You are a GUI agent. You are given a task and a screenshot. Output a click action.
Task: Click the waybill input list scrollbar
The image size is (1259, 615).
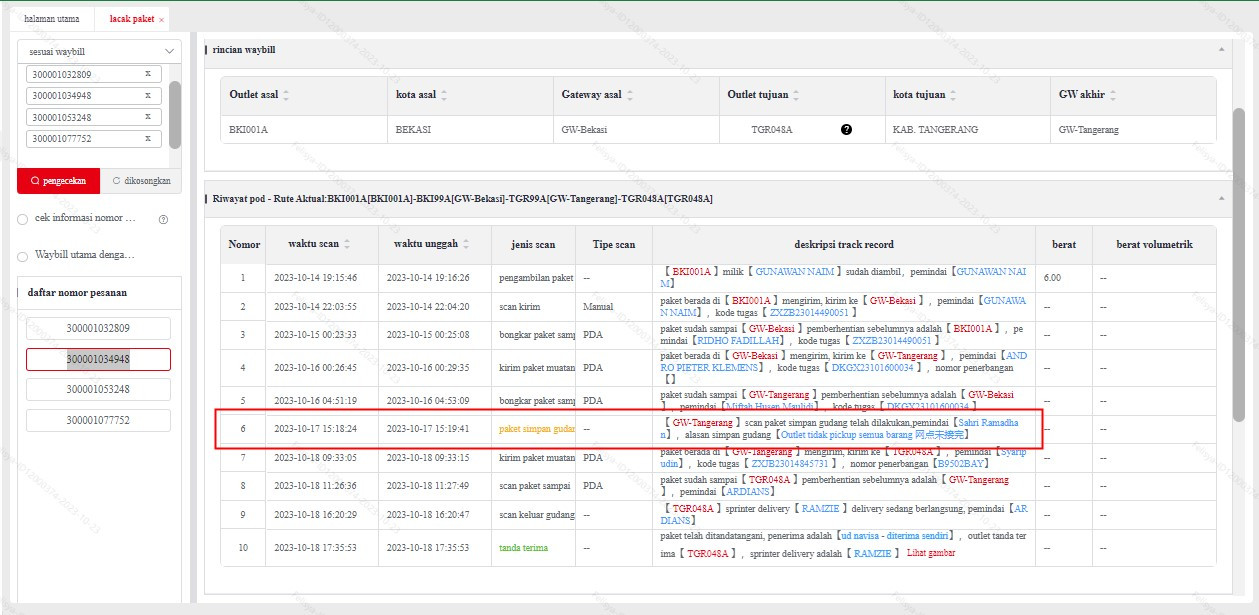coord(175,114)
